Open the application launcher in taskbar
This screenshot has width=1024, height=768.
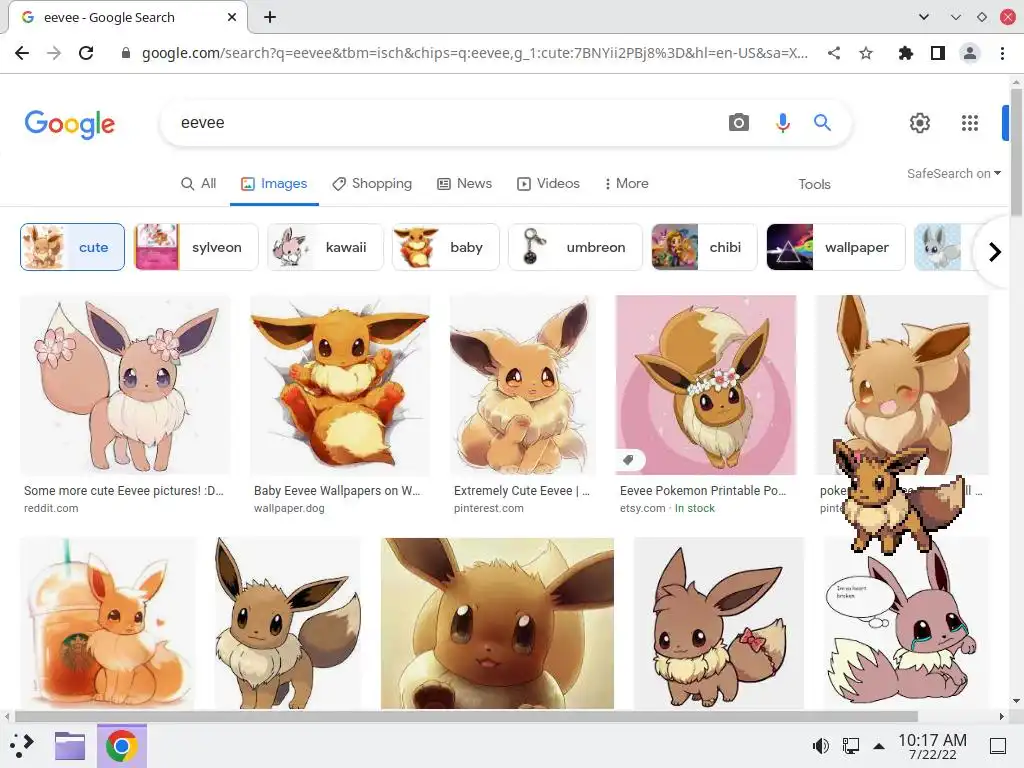tap(22, 745)
